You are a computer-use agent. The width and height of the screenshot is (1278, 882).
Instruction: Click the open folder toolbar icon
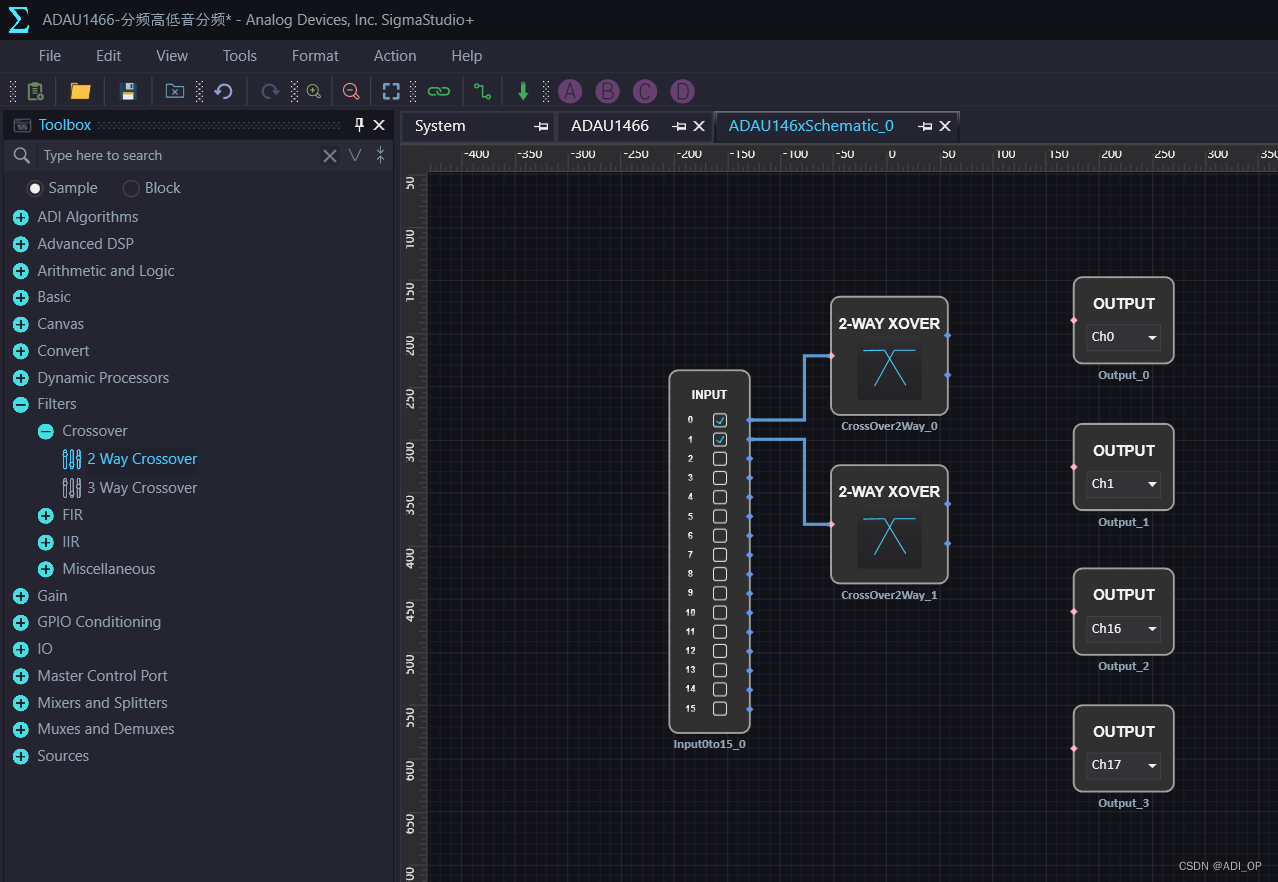point(80,91)
